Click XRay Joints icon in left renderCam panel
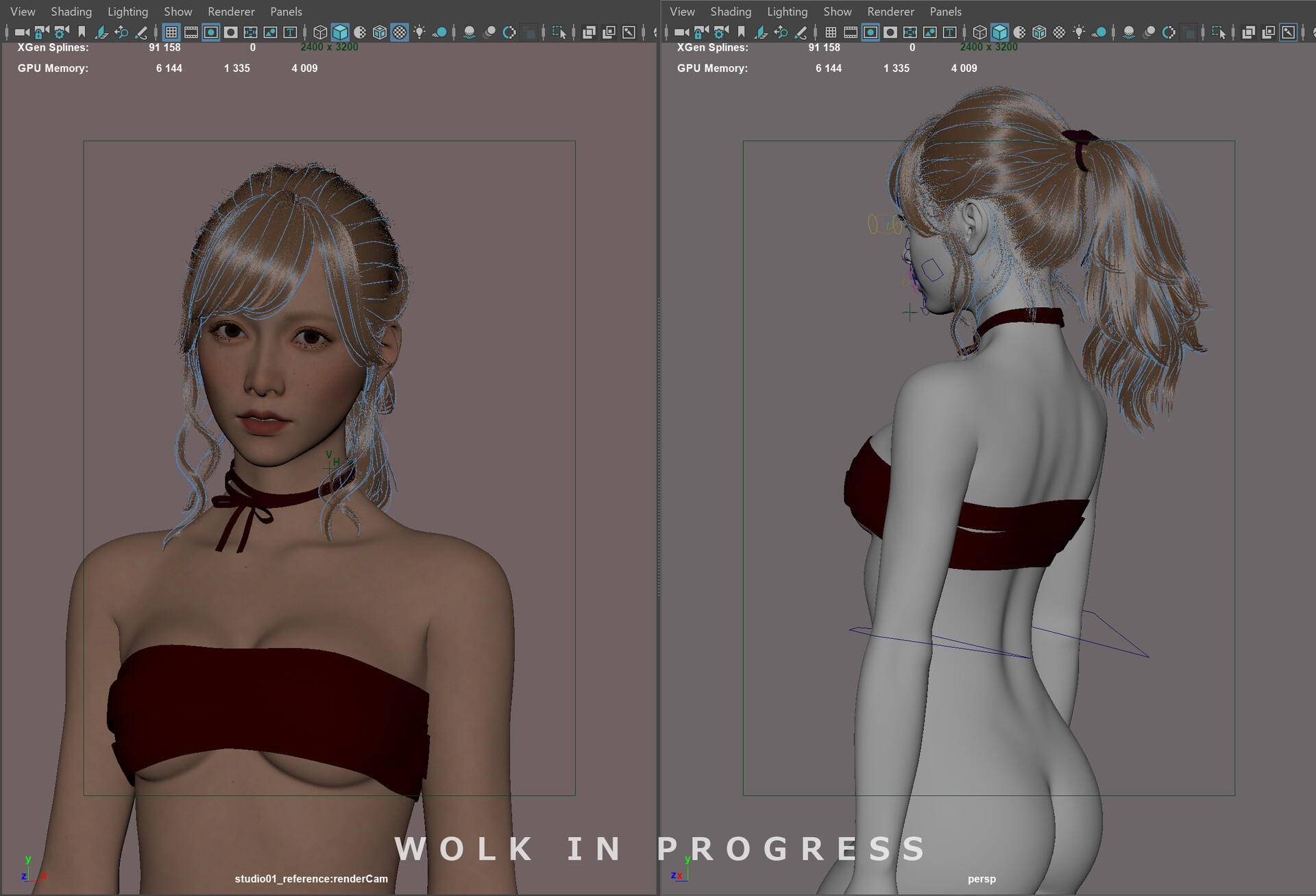1316x896 pixels. (629, 32)
